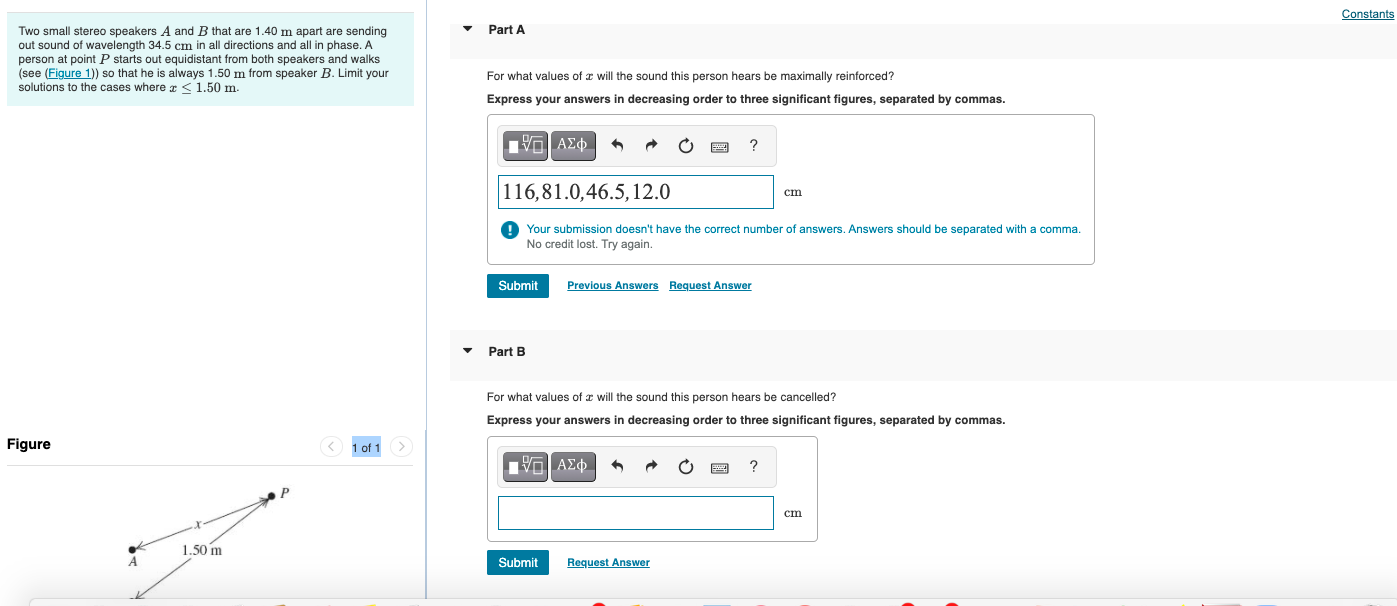
Task: Open Greek symbols palette in Part A
Action: click(x=572, y=146)
